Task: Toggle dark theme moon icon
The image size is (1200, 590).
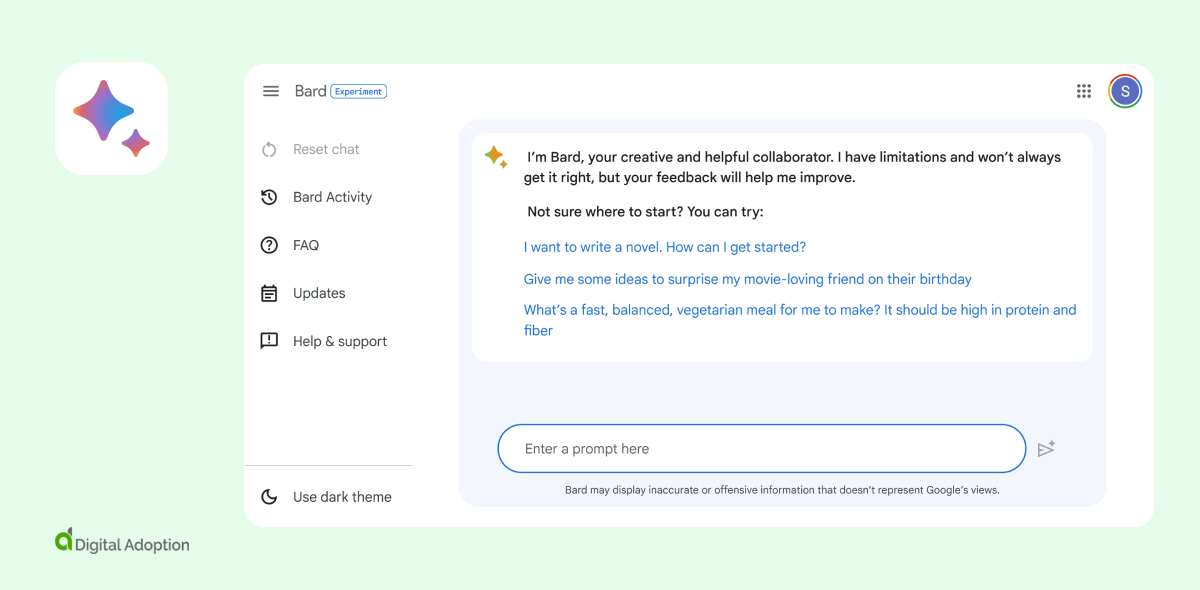Action: click(x=269, y=497)
